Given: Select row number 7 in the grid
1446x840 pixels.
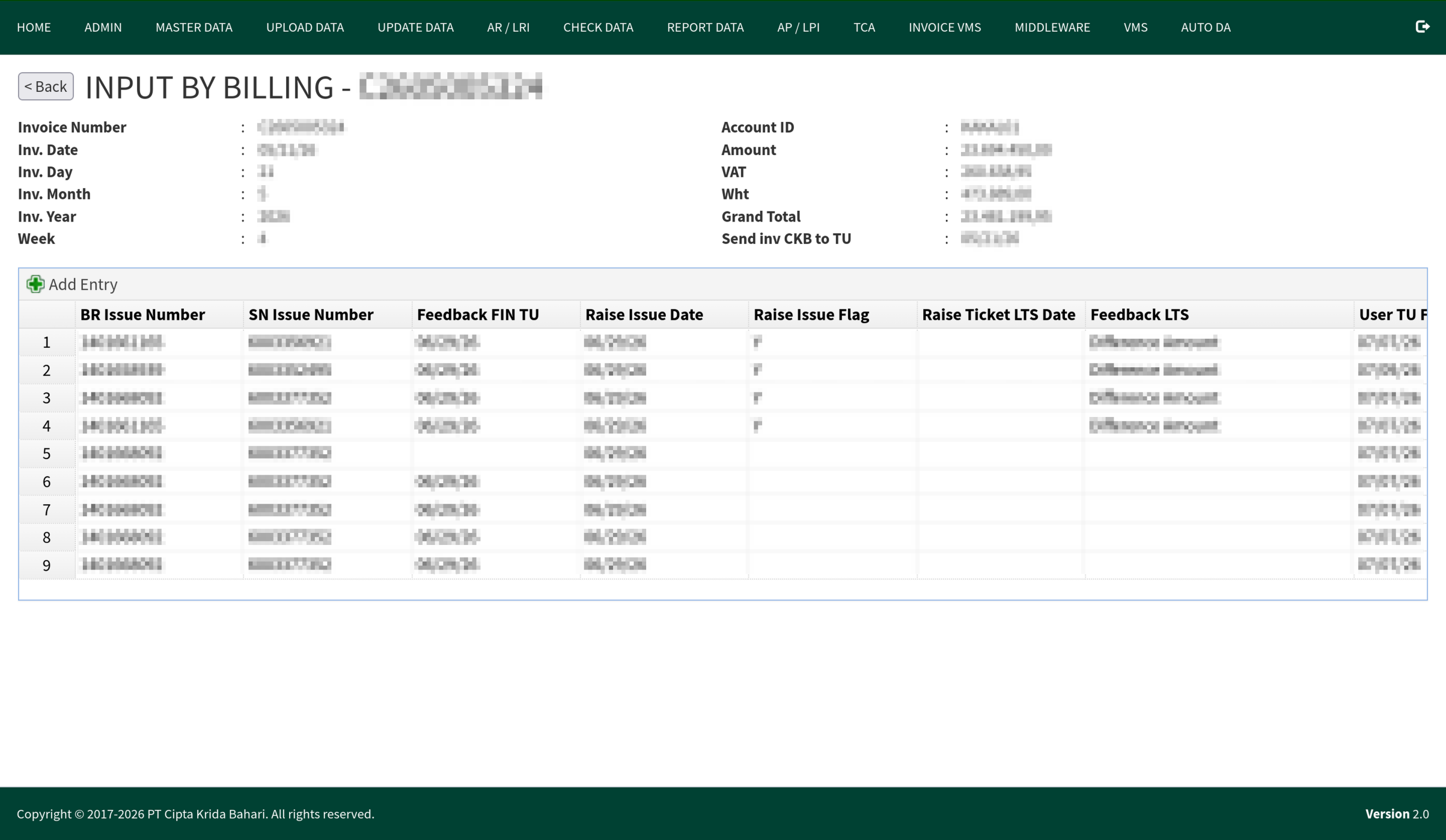Looking at the screenshot, I should (47, 510).
